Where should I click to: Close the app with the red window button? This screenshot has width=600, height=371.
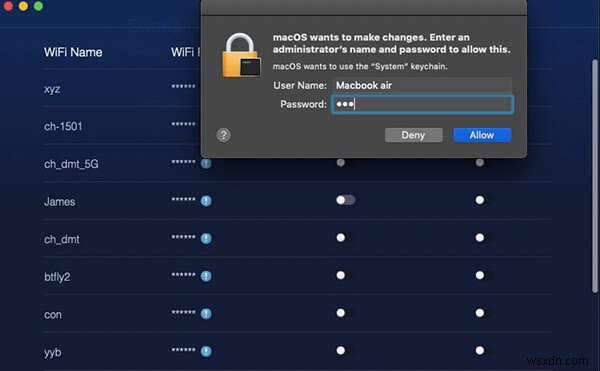pos(8,6)
